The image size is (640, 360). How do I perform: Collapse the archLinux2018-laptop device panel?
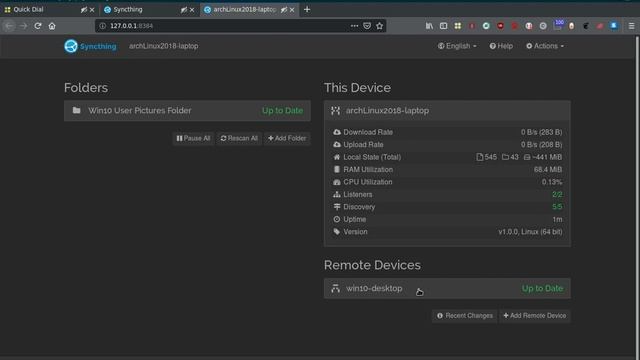tap(447, 111)
